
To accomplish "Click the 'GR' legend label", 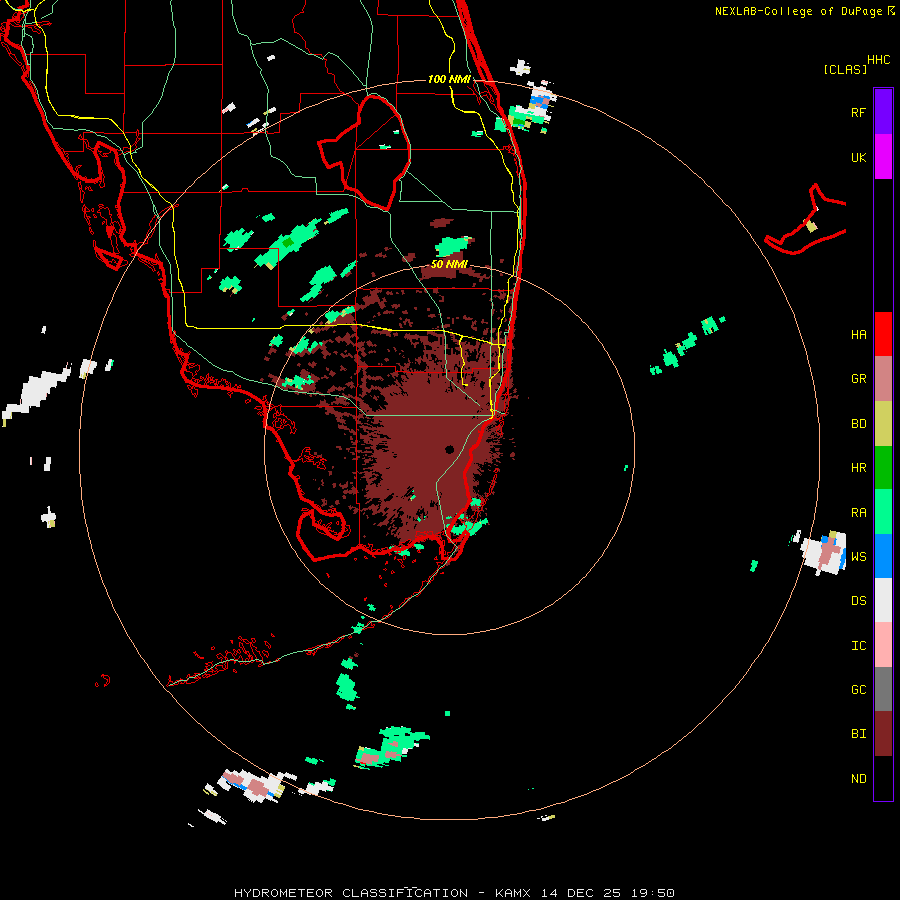I will (858, 379).
